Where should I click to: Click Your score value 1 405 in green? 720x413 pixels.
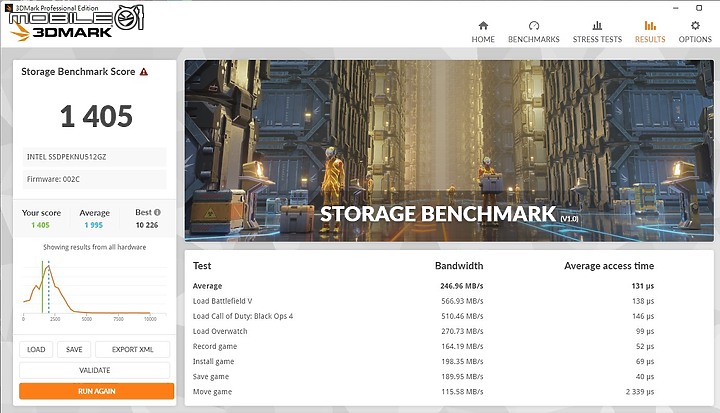pos(40,225)
